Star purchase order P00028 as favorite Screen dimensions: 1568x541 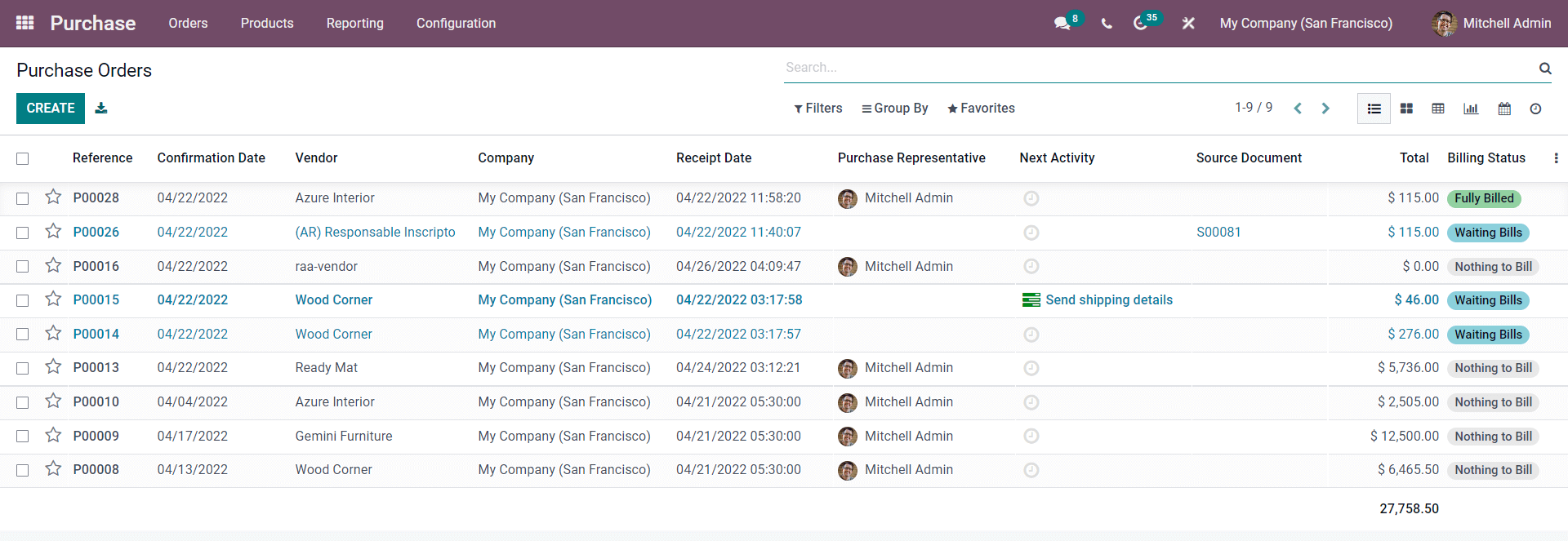click(x=53, y=197)
